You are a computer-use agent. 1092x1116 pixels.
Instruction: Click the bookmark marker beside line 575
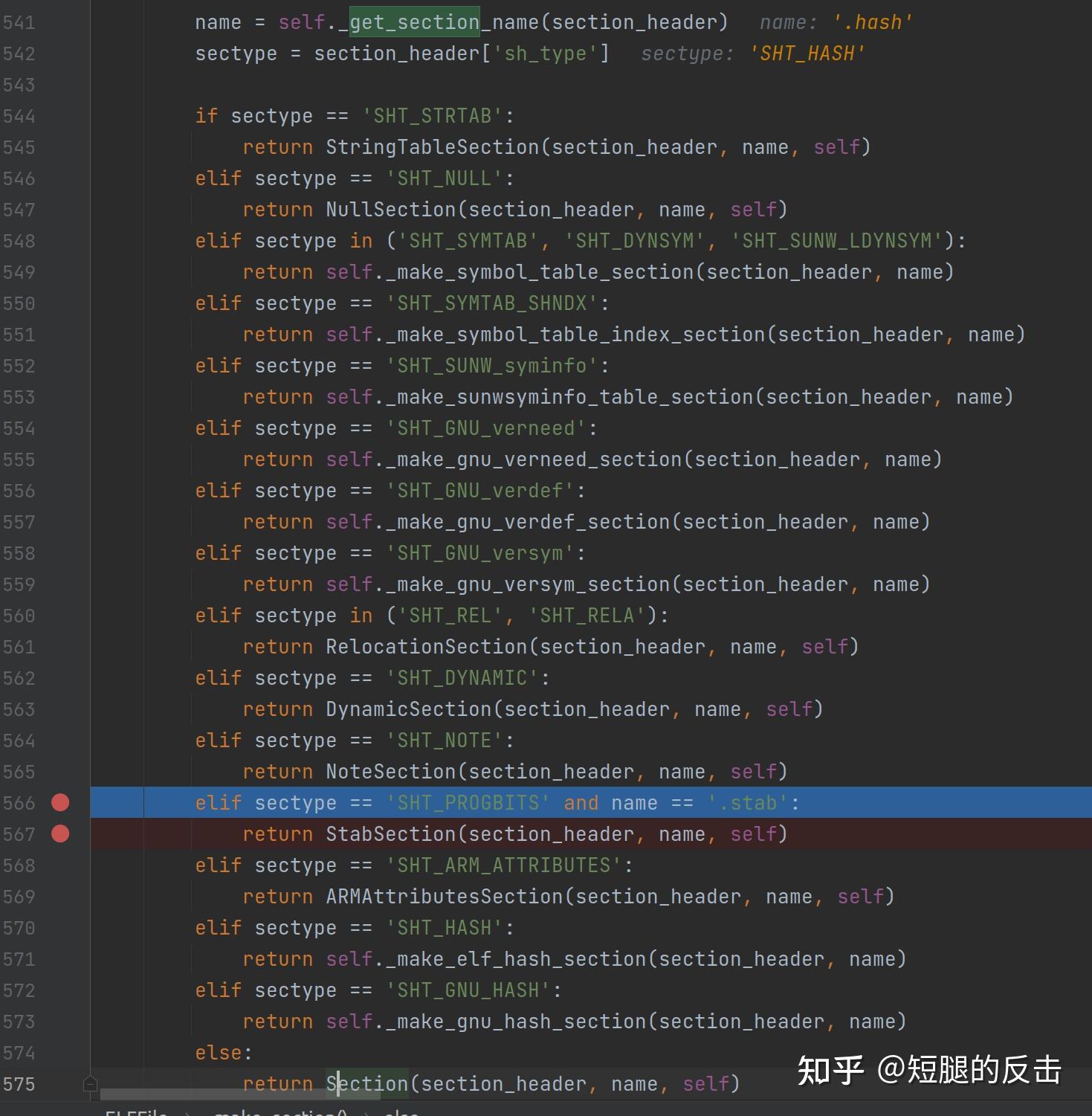coord(90,1084)
